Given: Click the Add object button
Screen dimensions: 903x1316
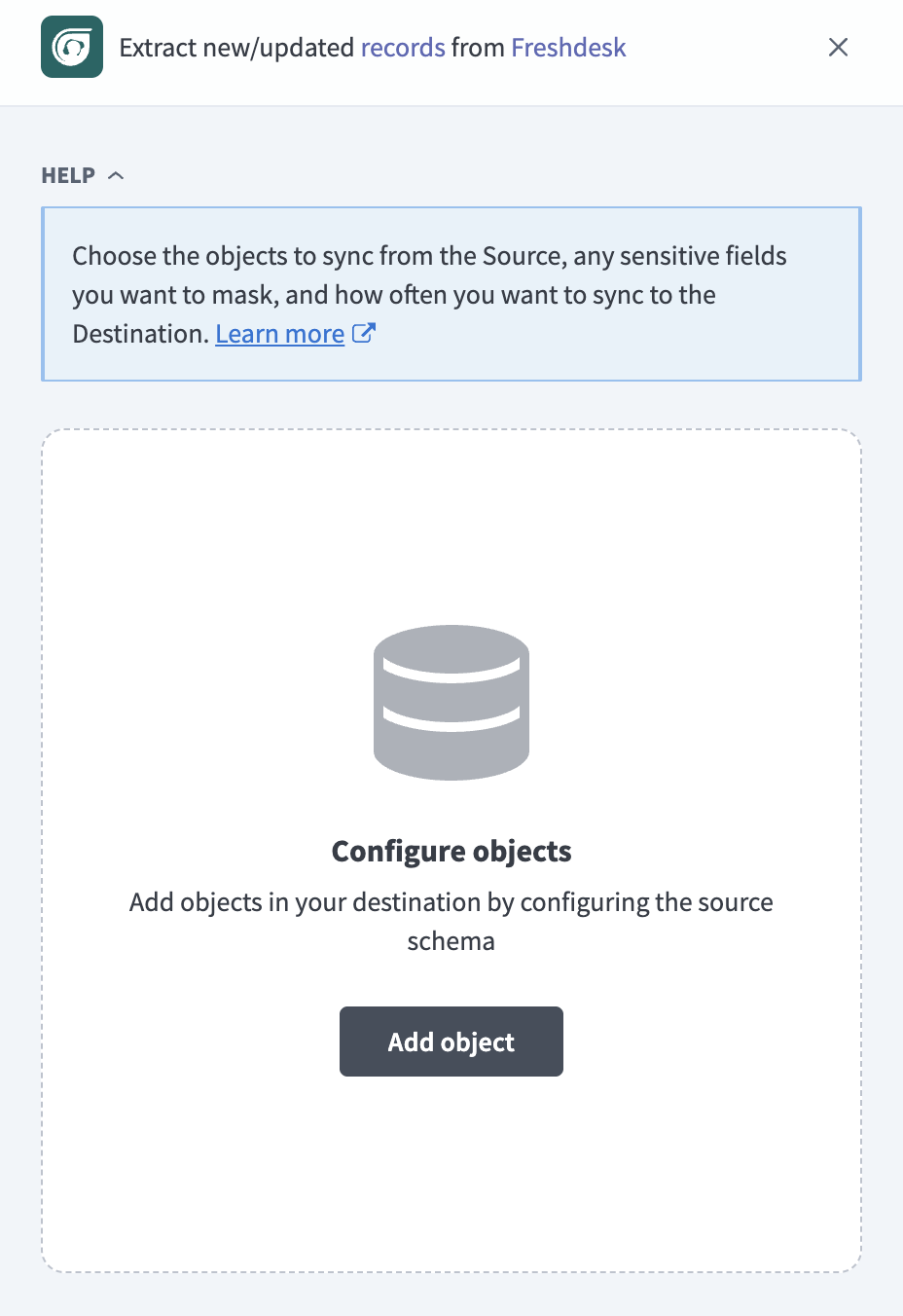Looking at the screenshot, I should [451, 1042].
